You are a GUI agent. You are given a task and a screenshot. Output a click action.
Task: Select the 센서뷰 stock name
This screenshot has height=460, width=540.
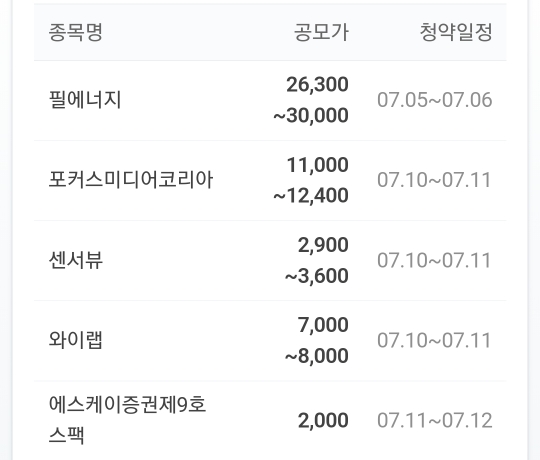(76, 260)
